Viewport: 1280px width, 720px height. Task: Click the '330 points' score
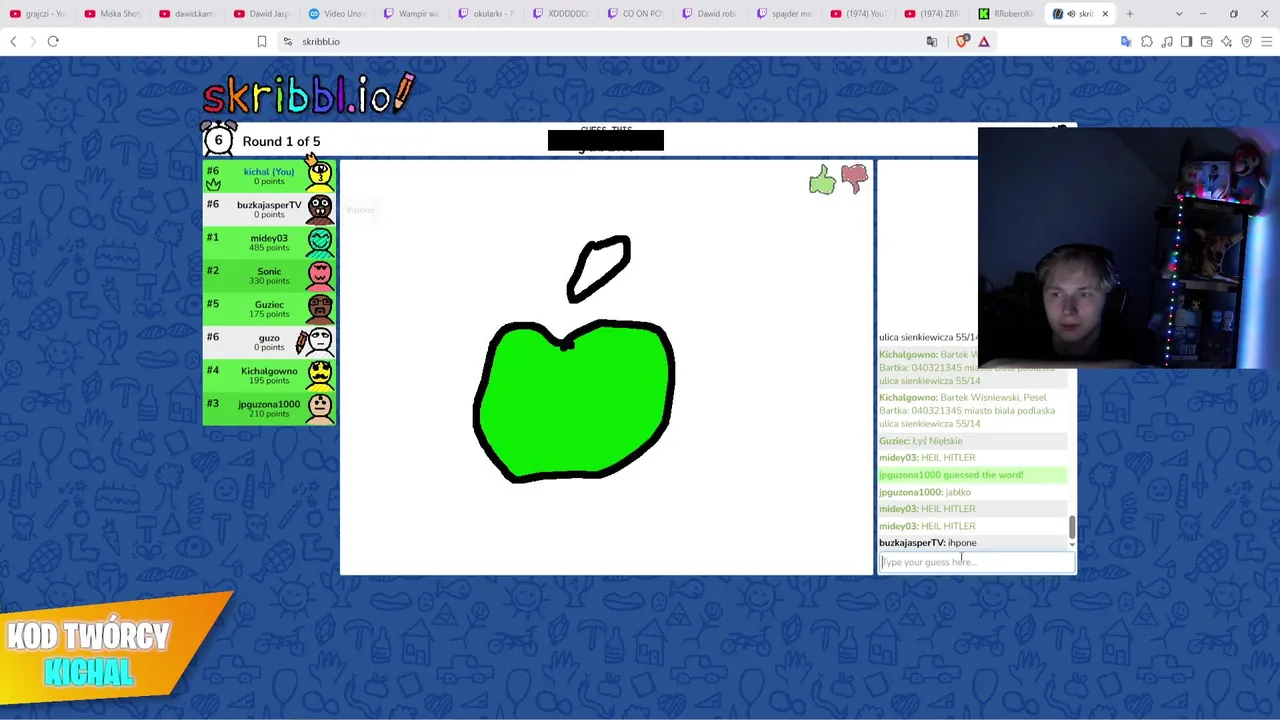[x=269, y=281]
